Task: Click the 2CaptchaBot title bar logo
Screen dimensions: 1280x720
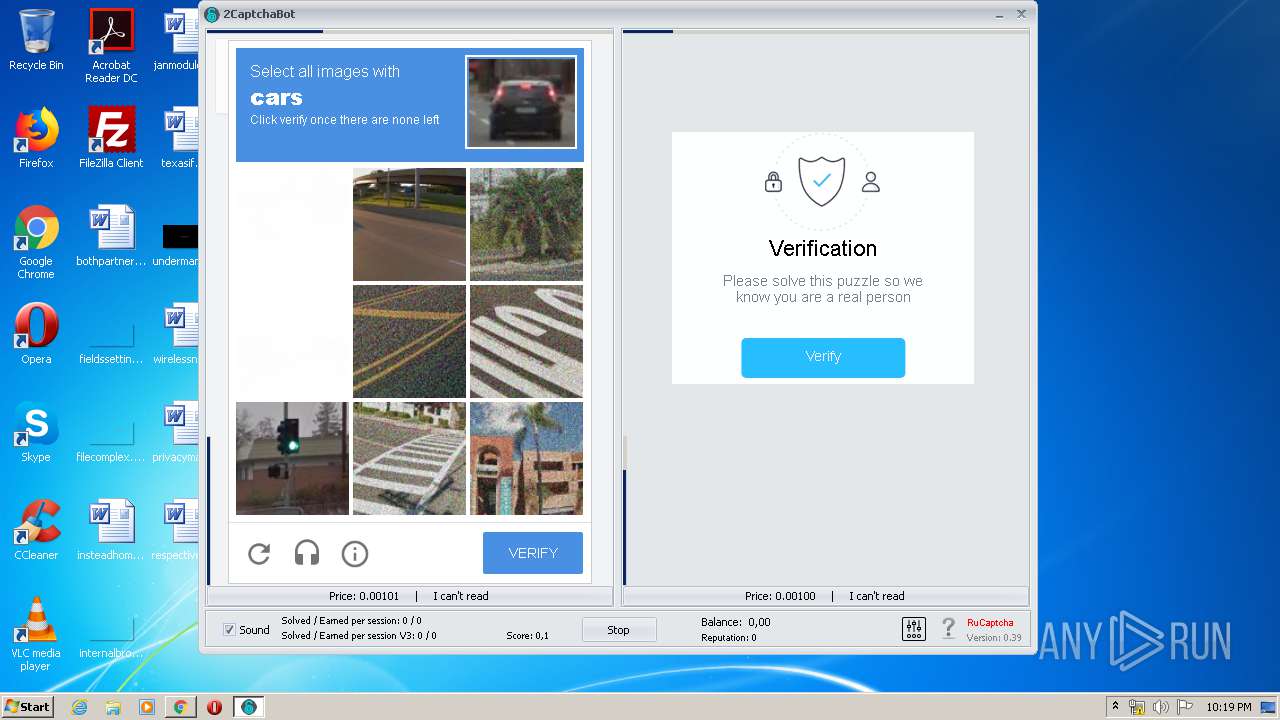Action: (212, 14)
